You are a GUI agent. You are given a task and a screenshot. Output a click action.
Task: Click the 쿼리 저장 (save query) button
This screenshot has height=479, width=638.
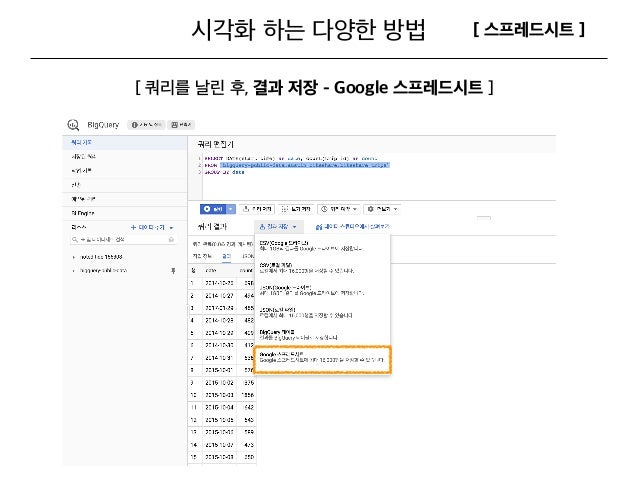tap(257, 209)
